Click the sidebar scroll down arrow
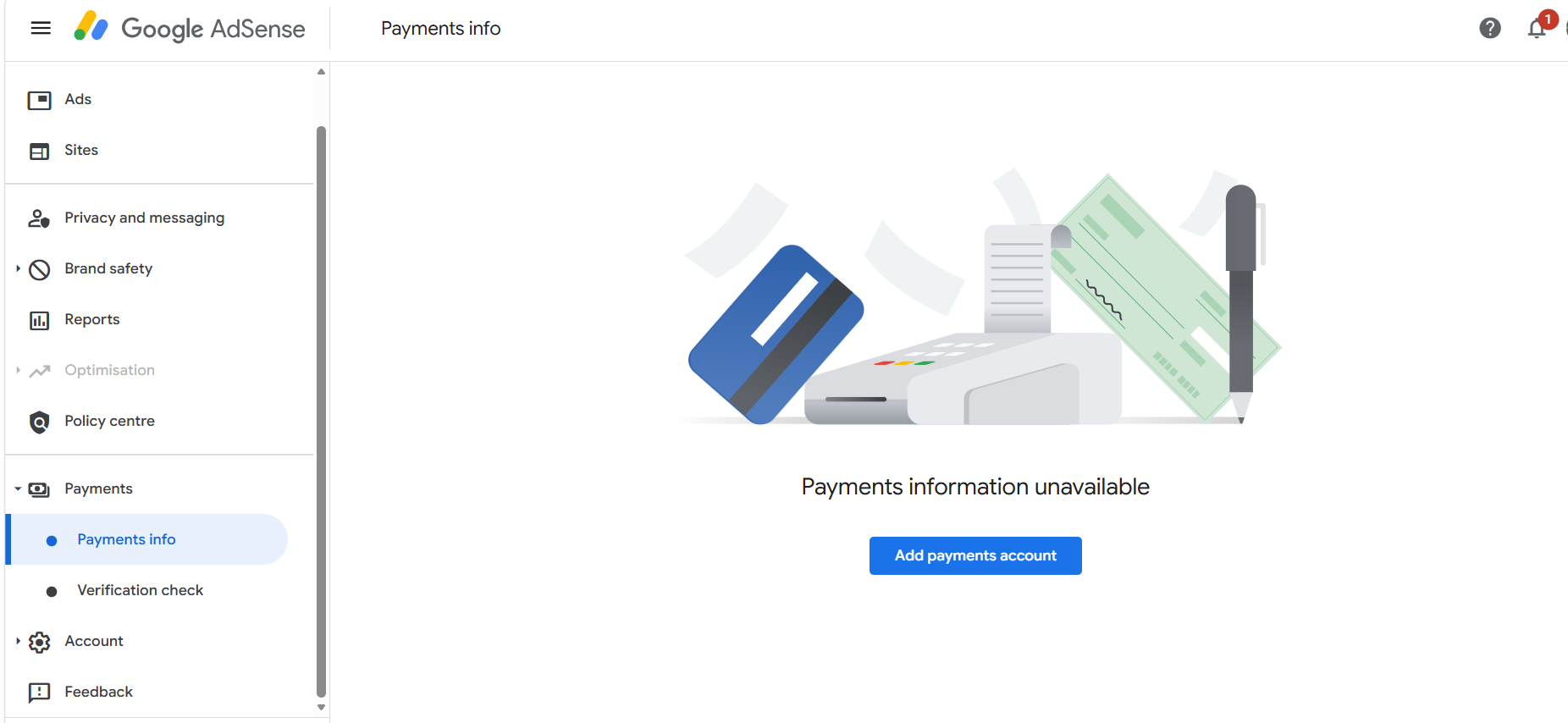This screenshot has height=723, width=1568. 321,707
